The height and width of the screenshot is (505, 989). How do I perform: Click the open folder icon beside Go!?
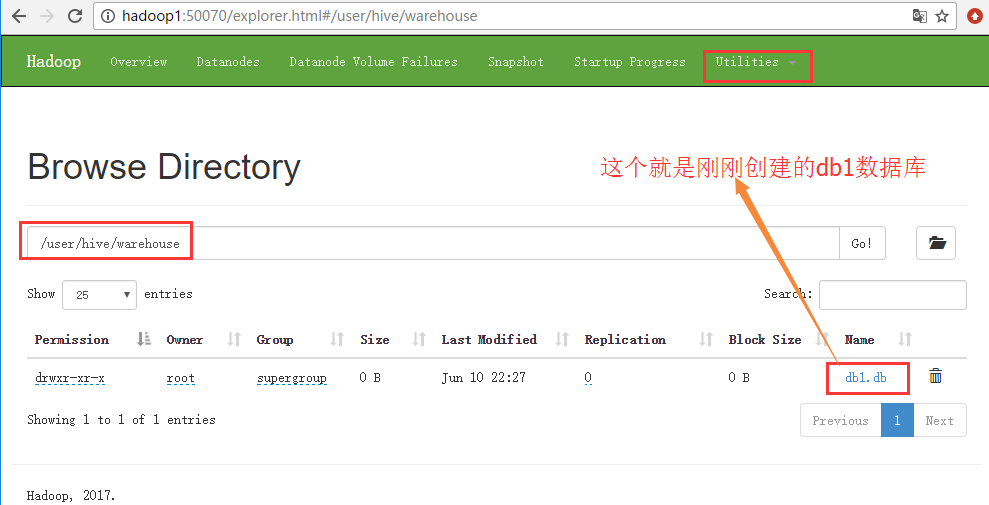point(936,243)
